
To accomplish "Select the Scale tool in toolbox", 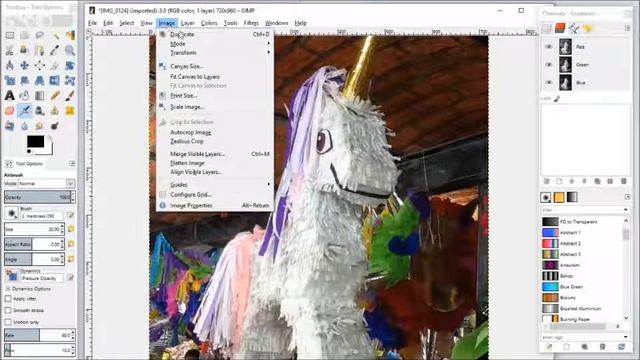I will click(x=9, y=80).
